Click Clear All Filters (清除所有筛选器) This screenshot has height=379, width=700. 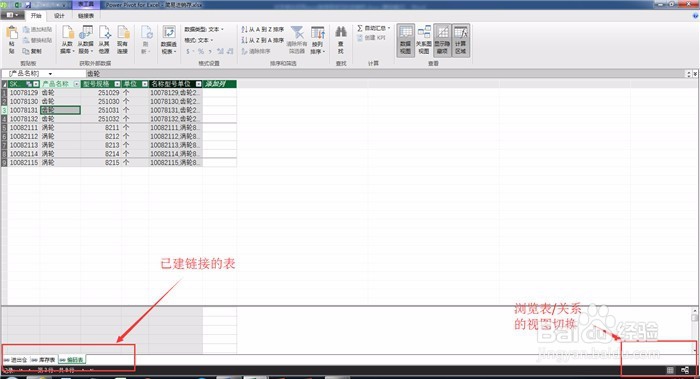point(297,39)
